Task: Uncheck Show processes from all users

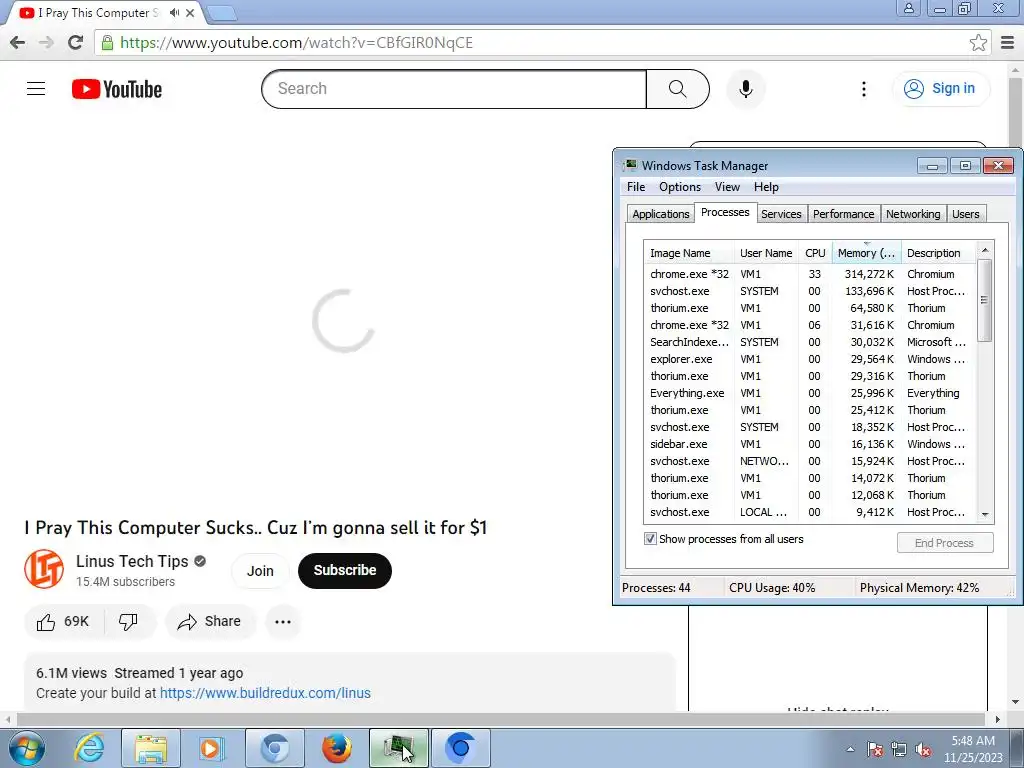Action: pos(650,539)
